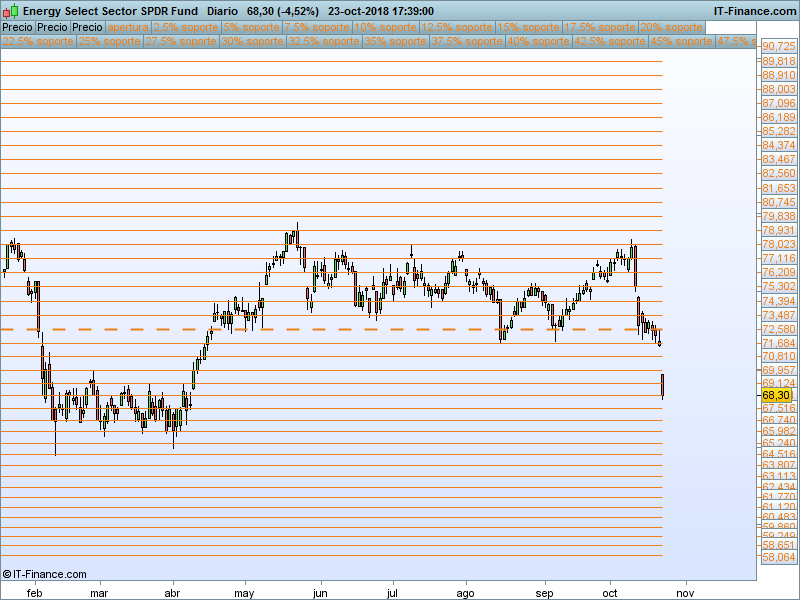The image size is (800, 600).
Task: Select the 10% soporte label
Action: click(x=385, y=27)
